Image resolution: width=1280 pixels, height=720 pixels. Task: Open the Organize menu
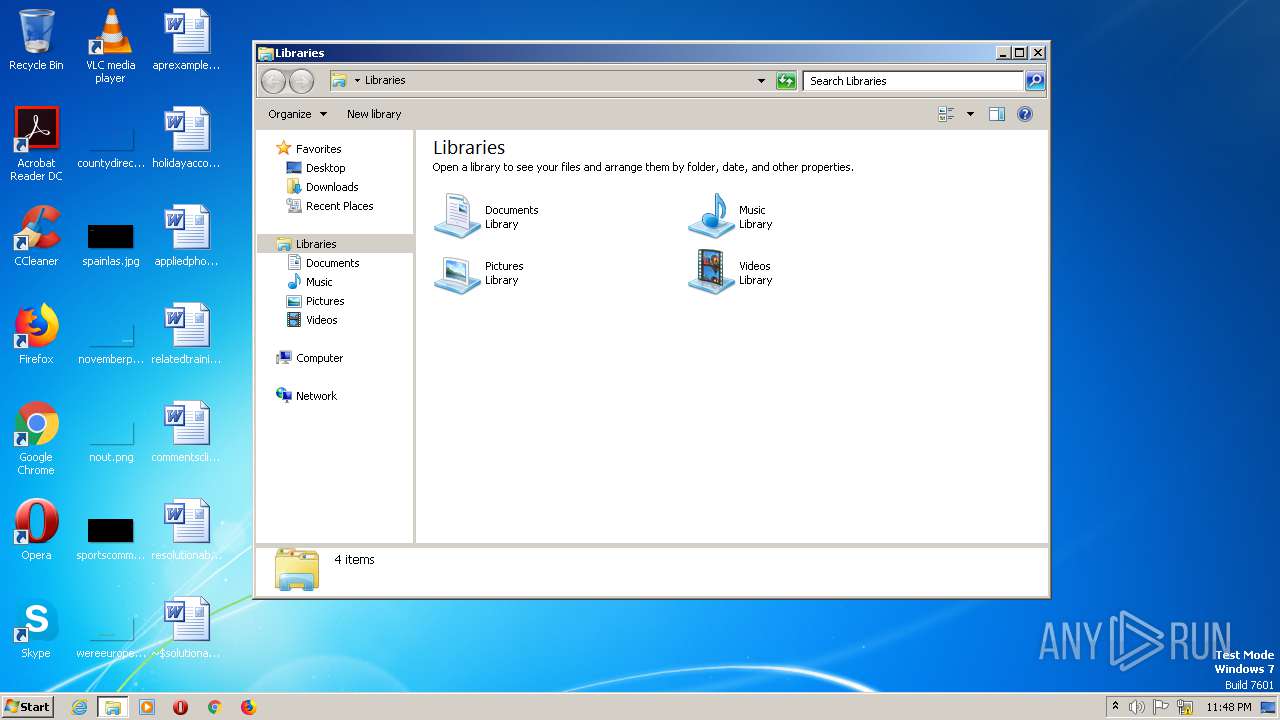[x=297, y=114]
